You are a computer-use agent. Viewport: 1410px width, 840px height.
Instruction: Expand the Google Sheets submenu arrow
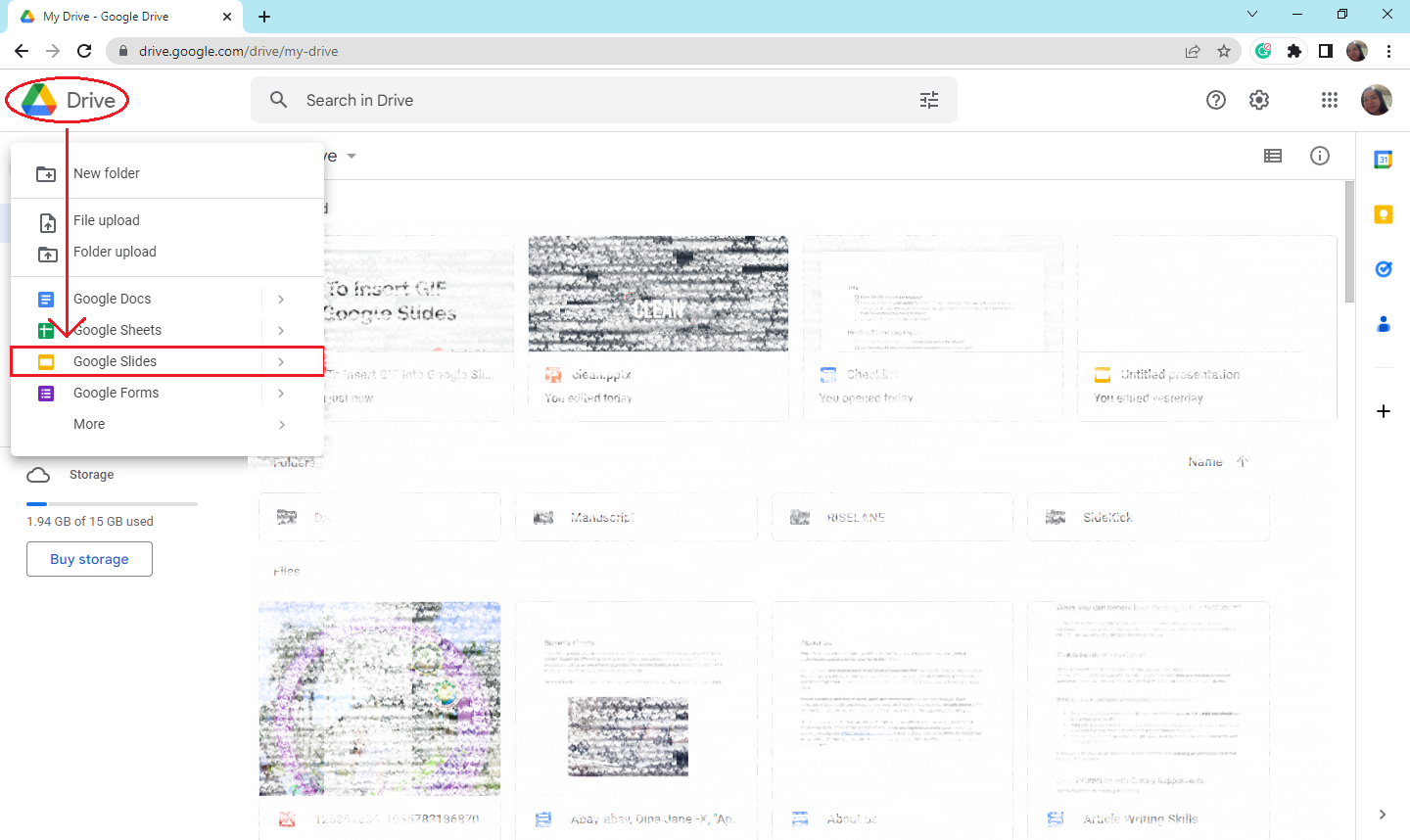pyautogui.click(x=281, y=331)
